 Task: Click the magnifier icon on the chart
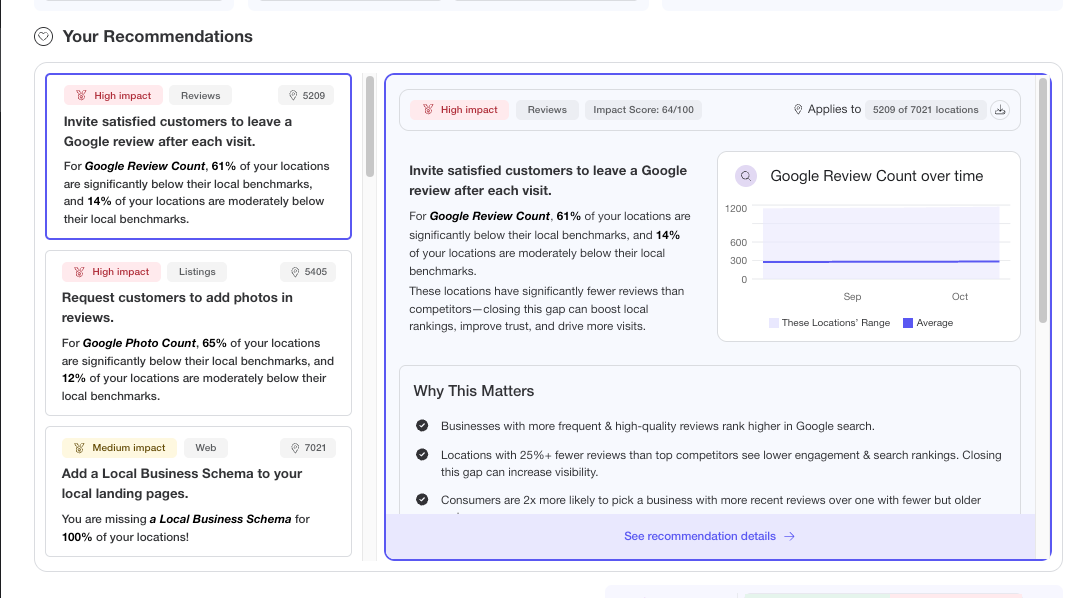tap(745, 176)
